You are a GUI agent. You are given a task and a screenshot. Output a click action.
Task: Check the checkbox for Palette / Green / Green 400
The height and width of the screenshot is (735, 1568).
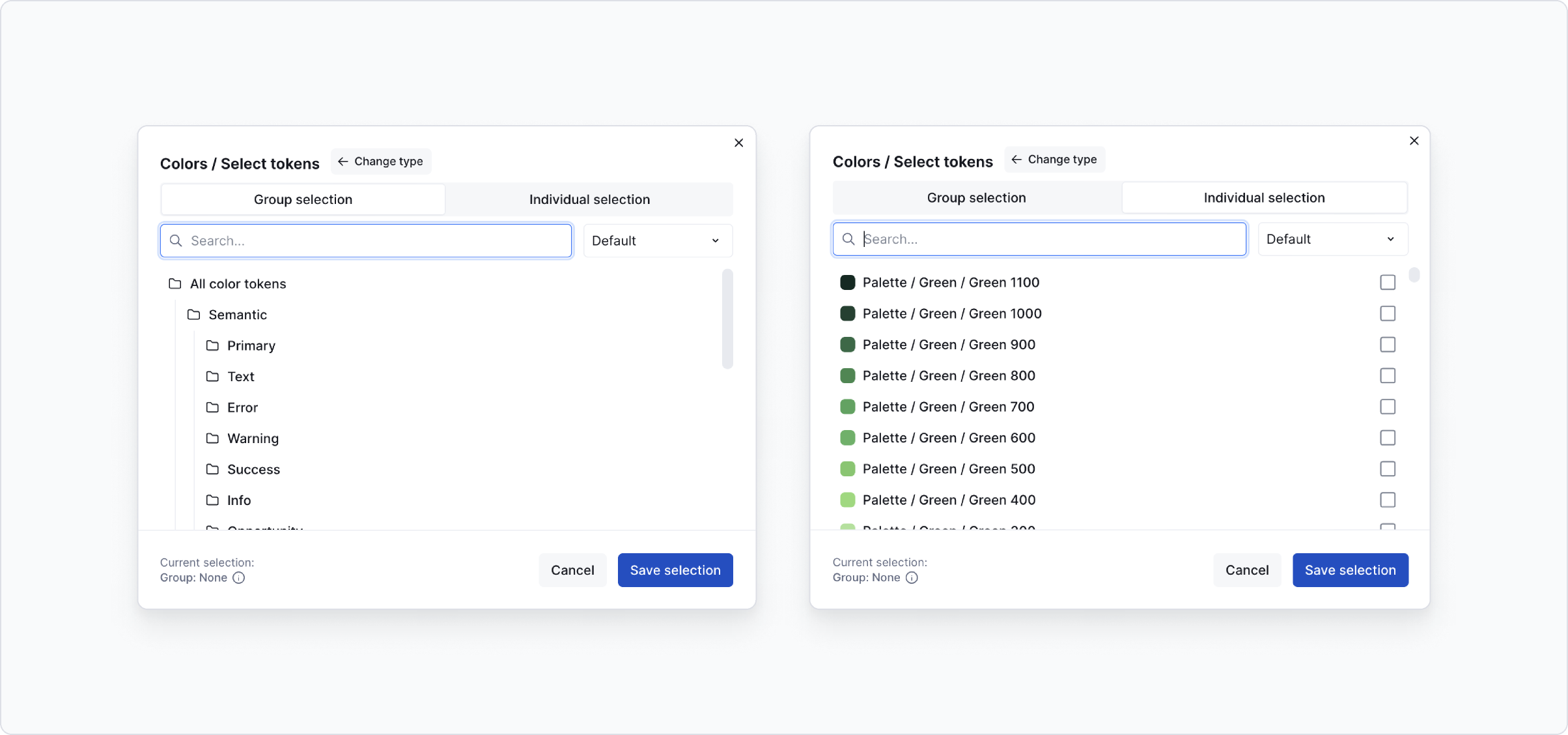click(1388, 500)
